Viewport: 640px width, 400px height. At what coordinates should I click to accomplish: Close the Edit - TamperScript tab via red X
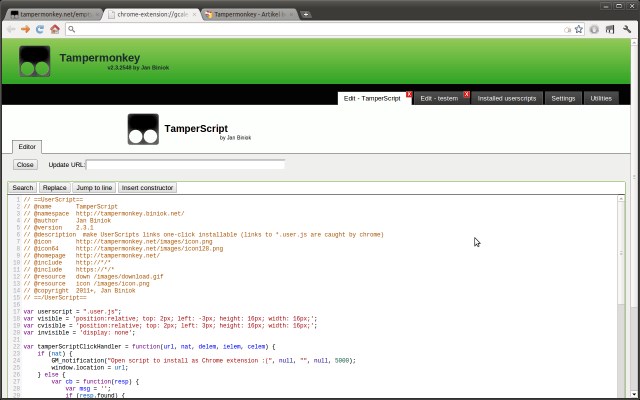pyautogui.click(x=409, y=94)
